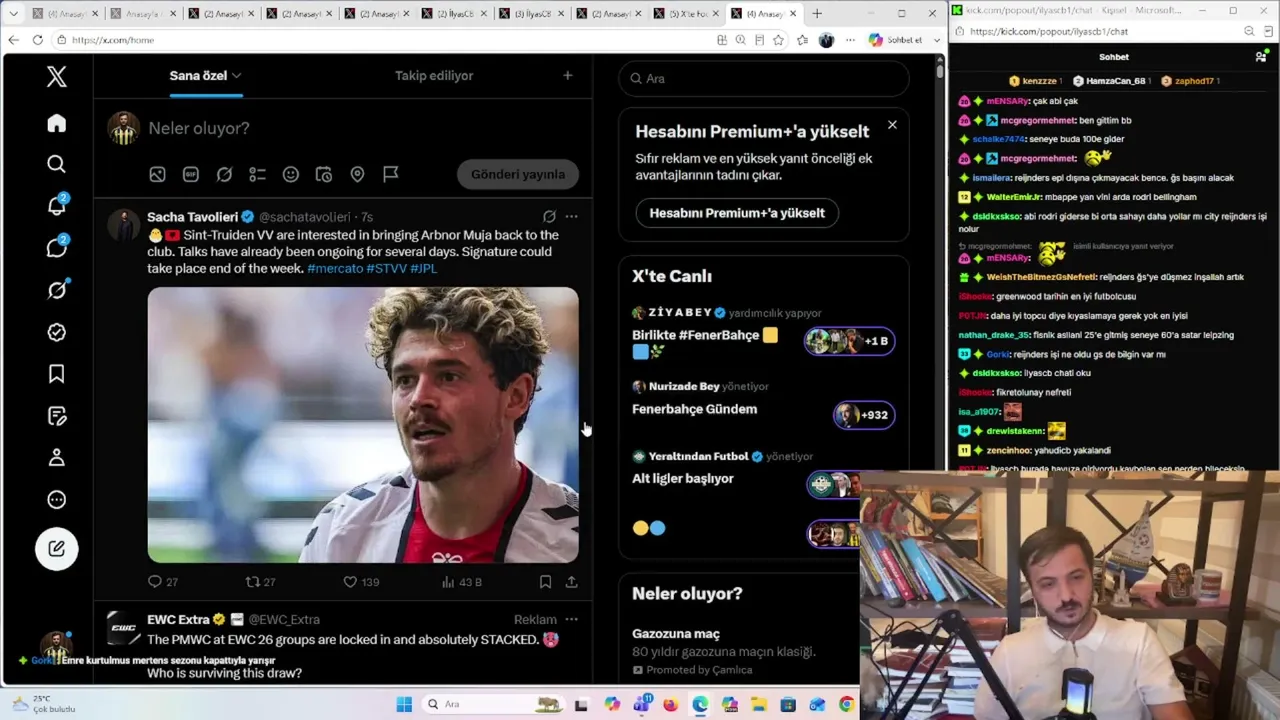The image size is (1280, 720).
Task: Add a poll to the new post
Action: (x=257, y=174)
